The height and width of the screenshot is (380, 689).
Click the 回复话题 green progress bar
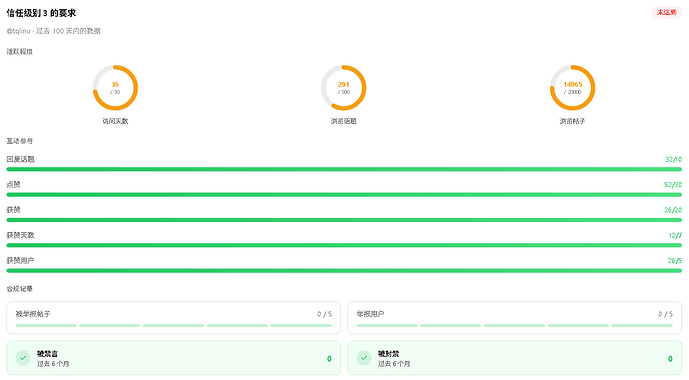[x=344, y=169]
